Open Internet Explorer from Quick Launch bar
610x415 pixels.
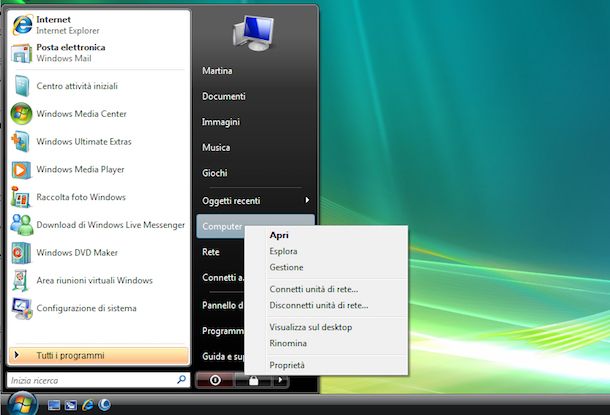pyautogui.click(x=88, y=405)
